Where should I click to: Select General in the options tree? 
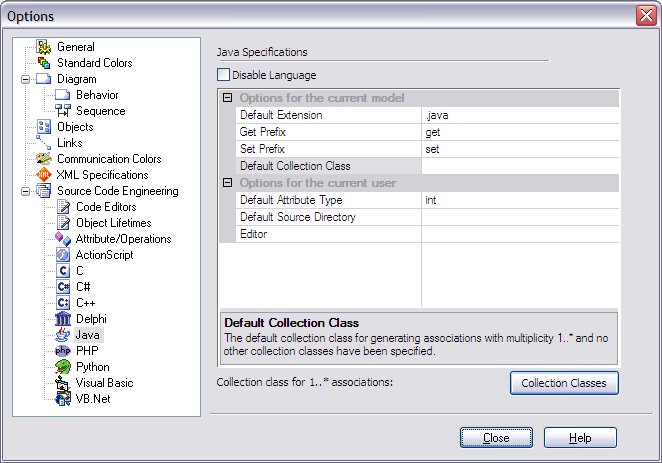click(x=76, y=47)
